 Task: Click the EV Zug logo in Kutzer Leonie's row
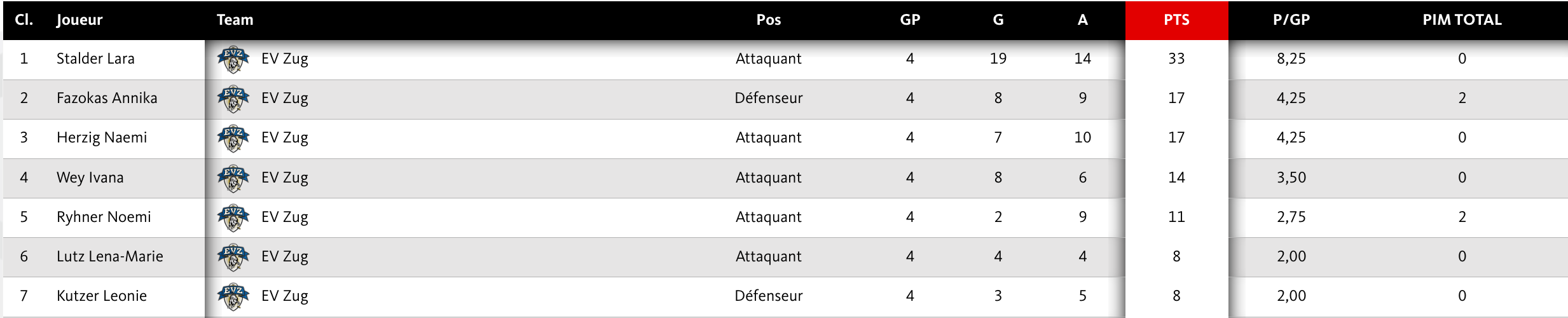(x=233, y=296)
